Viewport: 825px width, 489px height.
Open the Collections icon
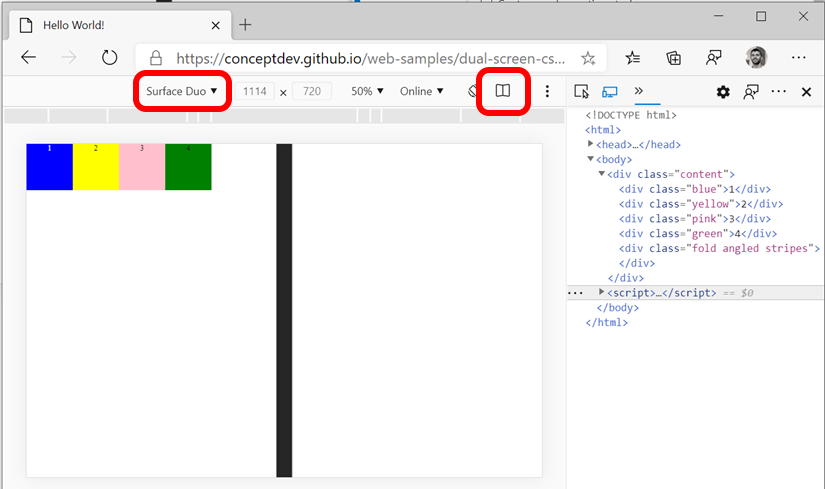673,58
